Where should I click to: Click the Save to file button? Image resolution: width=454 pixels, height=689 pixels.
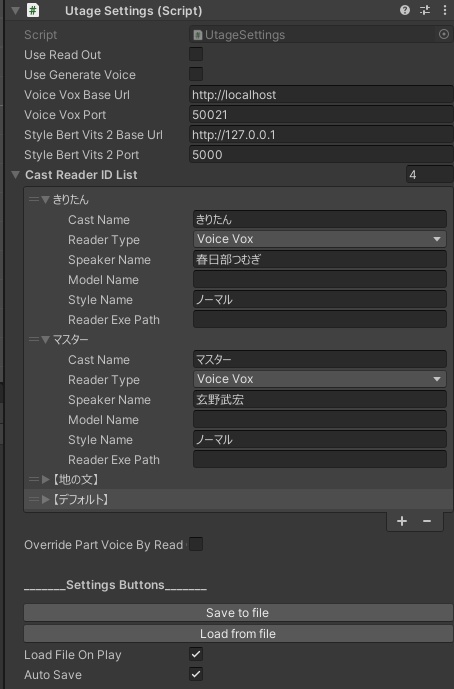238,613
